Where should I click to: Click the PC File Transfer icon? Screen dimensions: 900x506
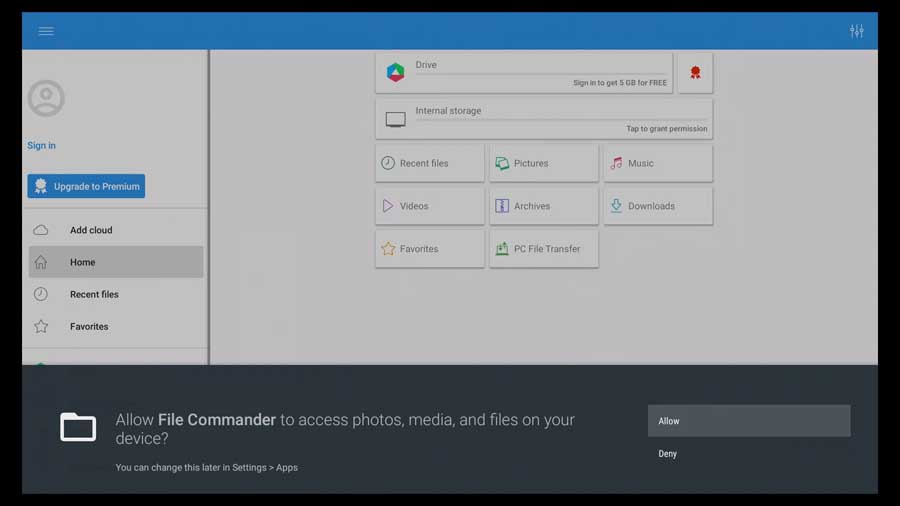(x=502, y=248)
